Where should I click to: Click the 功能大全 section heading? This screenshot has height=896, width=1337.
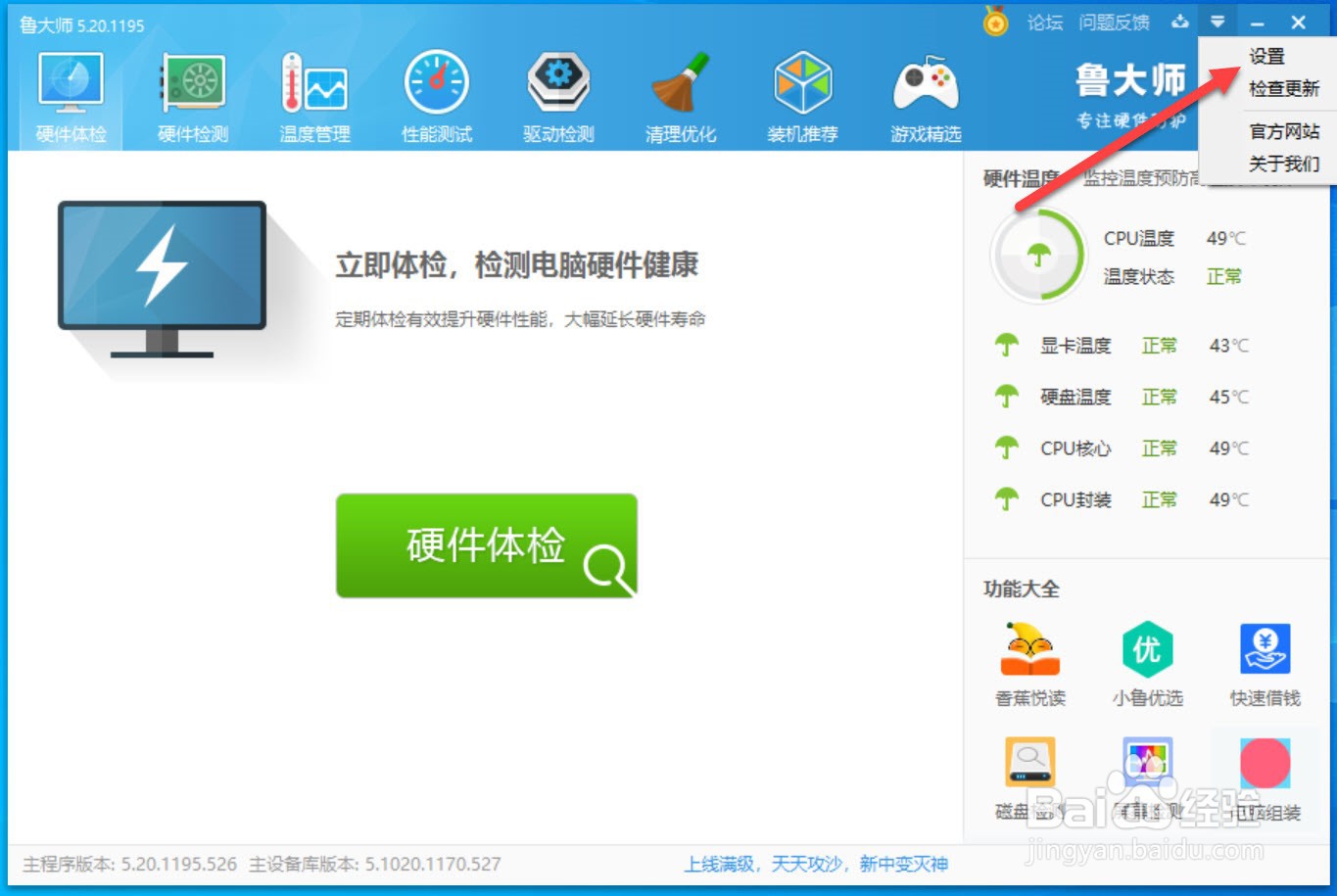1021,589
